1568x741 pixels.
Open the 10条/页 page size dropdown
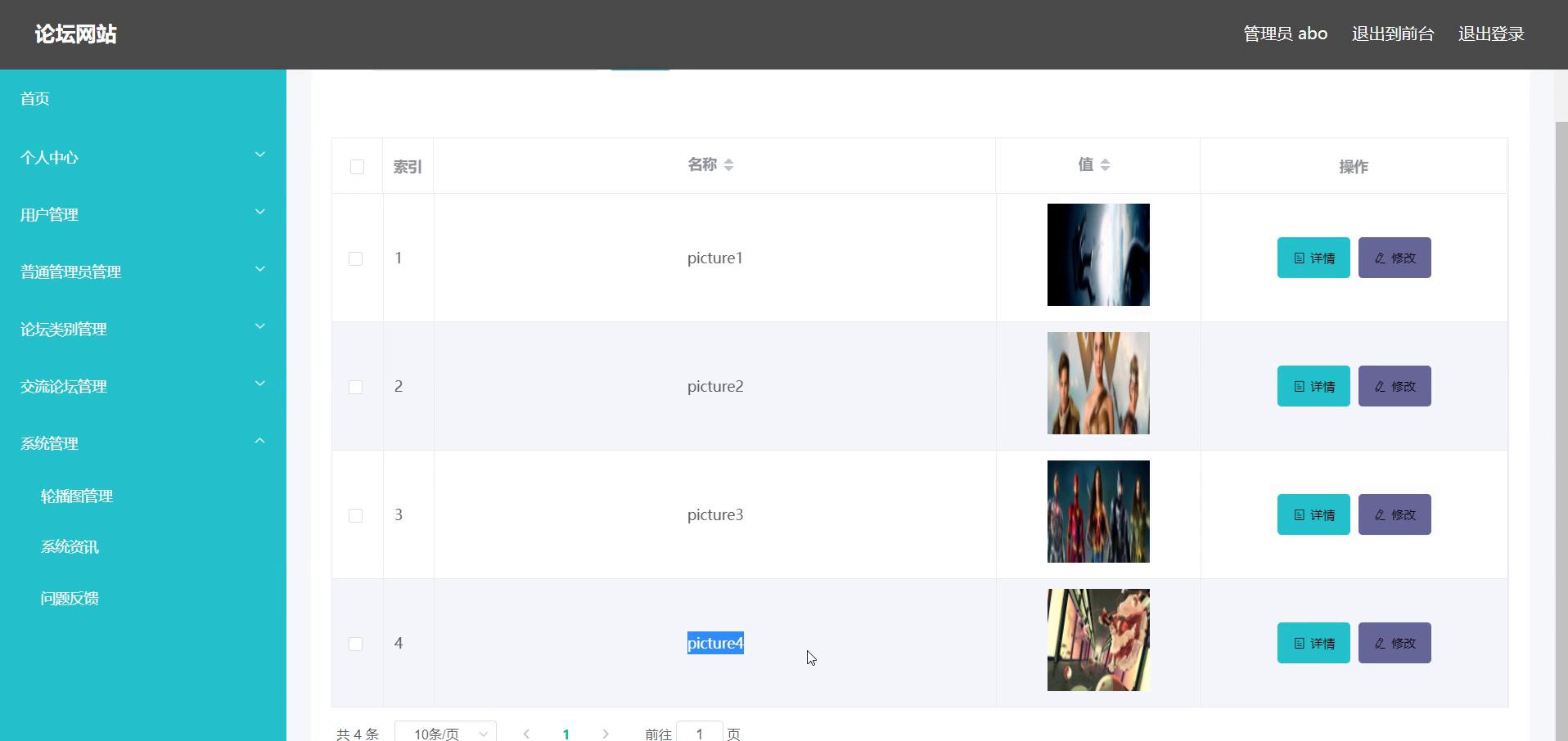pos(446,733)
